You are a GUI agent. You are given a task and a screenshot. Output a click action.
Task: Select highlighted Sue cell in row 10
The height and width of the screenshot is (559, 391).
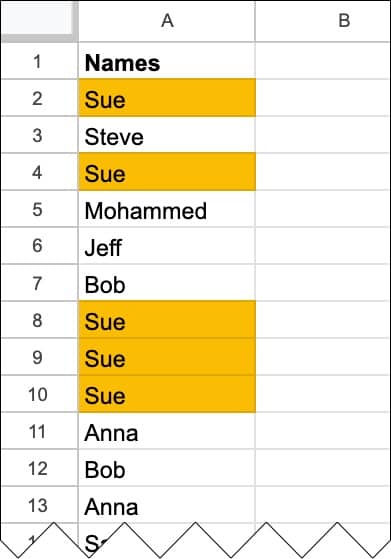[167, 394]
